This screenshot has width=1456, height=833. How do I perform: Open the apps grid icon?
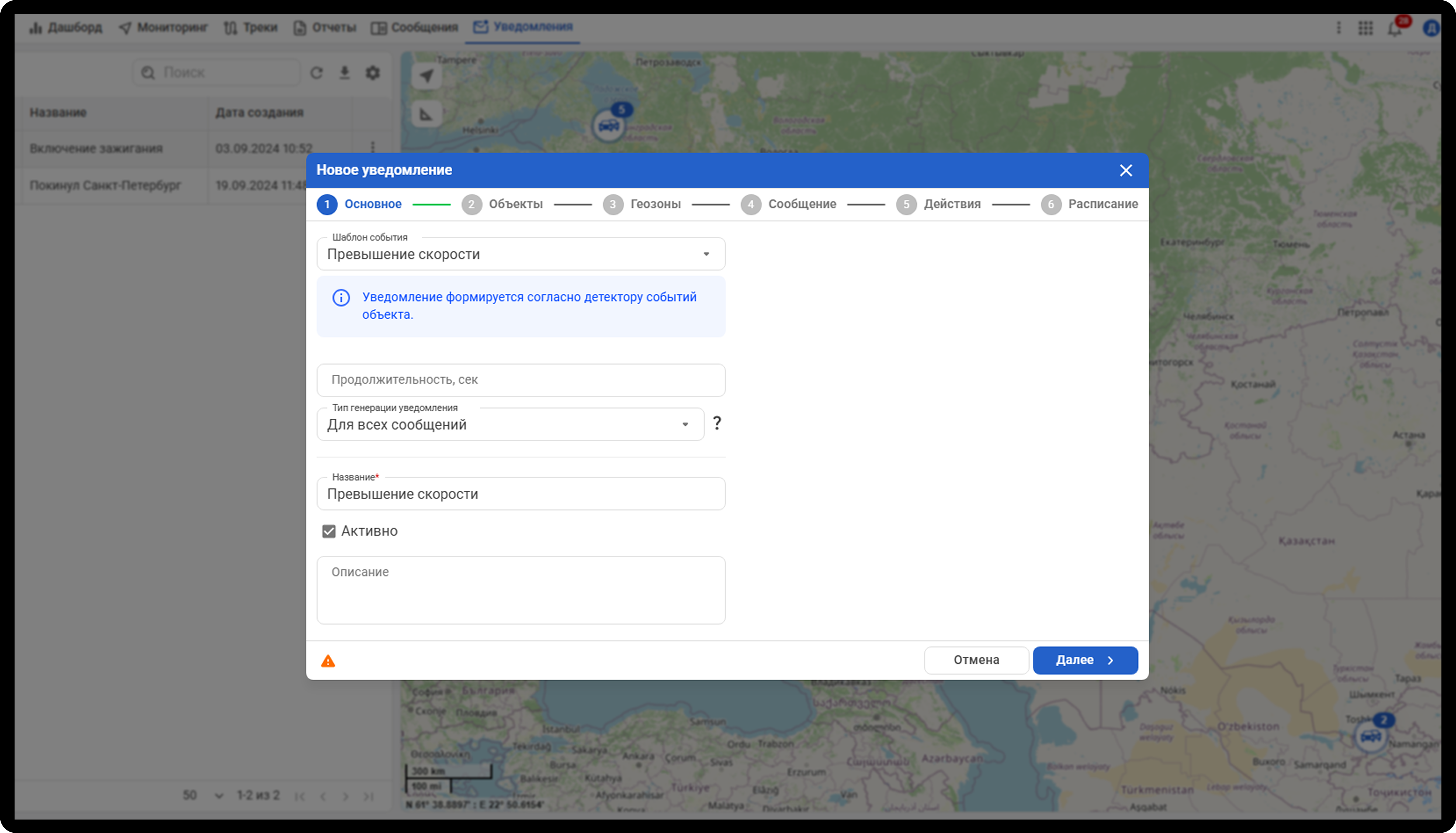coord(1366,27)
